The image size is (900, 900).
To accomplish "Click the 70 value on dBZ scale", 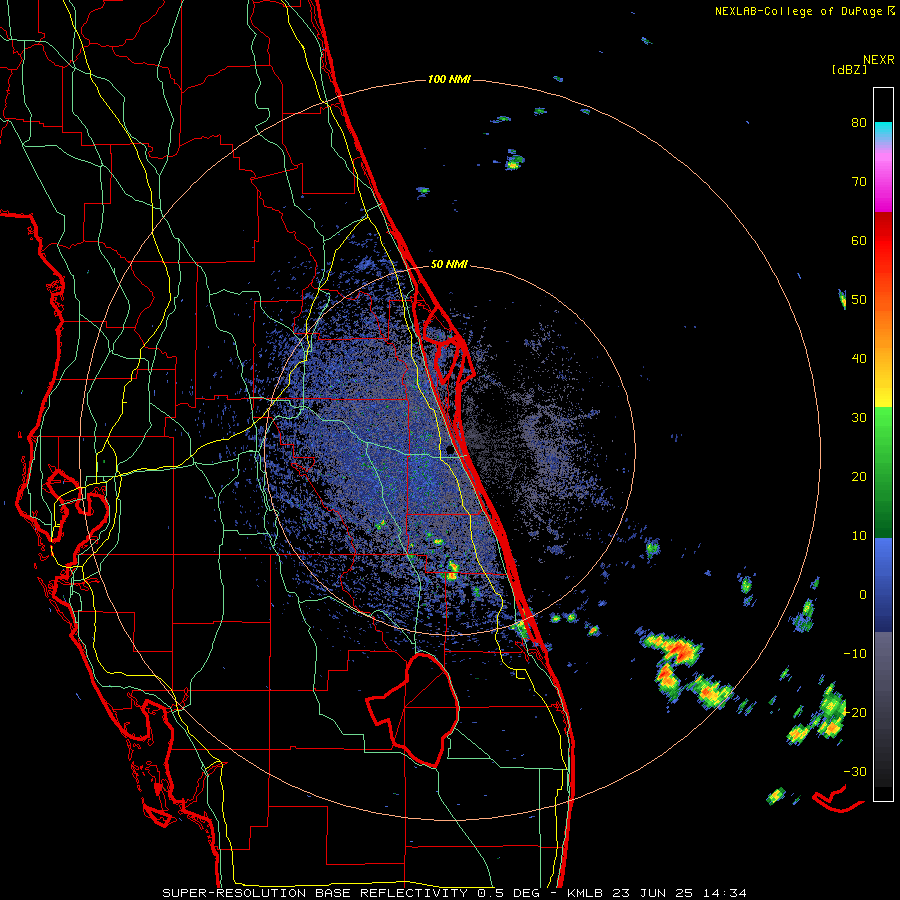I will click(859, 182).
